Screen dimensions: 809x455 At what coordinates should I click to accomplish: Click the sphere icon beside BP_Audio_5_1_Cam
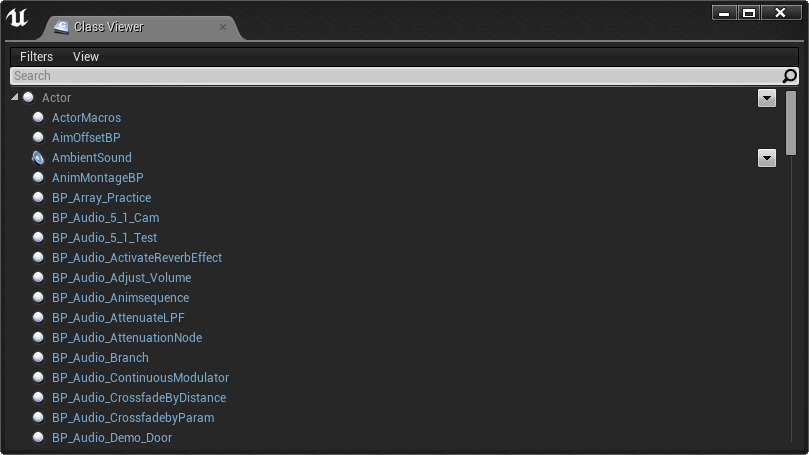[38, 217]
